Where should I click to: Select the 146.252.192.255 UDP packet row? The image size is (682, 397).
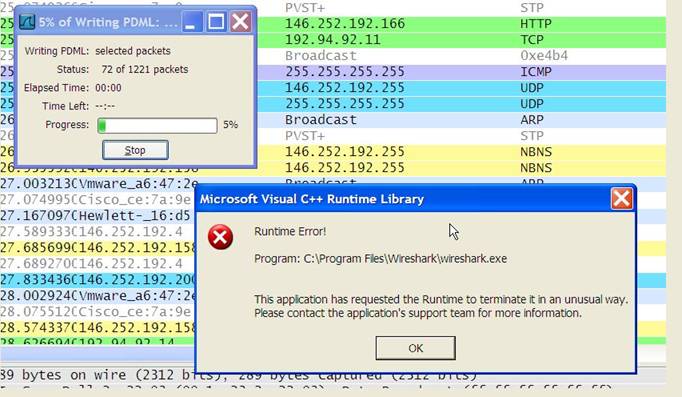(x=461, y=88)
